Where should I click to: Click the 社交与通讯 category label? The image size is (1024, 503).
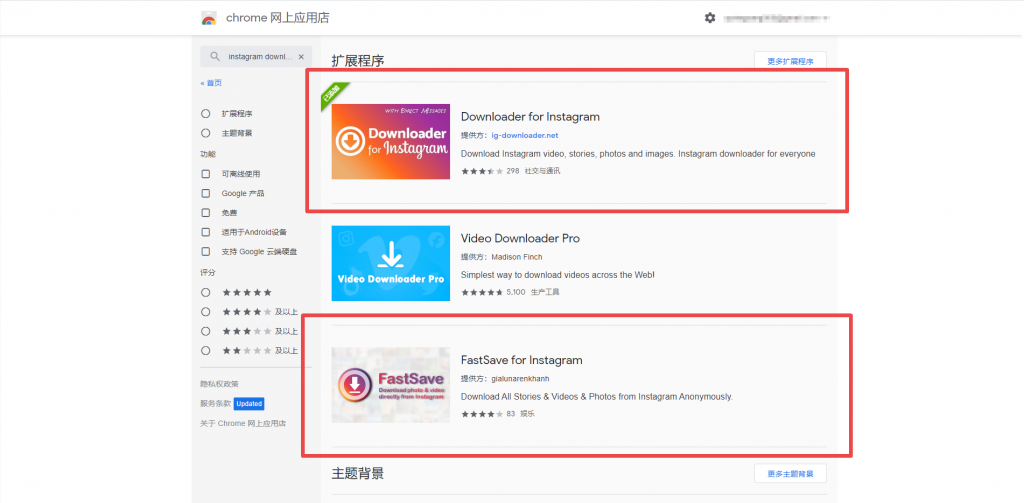click(x=542, y=171)
